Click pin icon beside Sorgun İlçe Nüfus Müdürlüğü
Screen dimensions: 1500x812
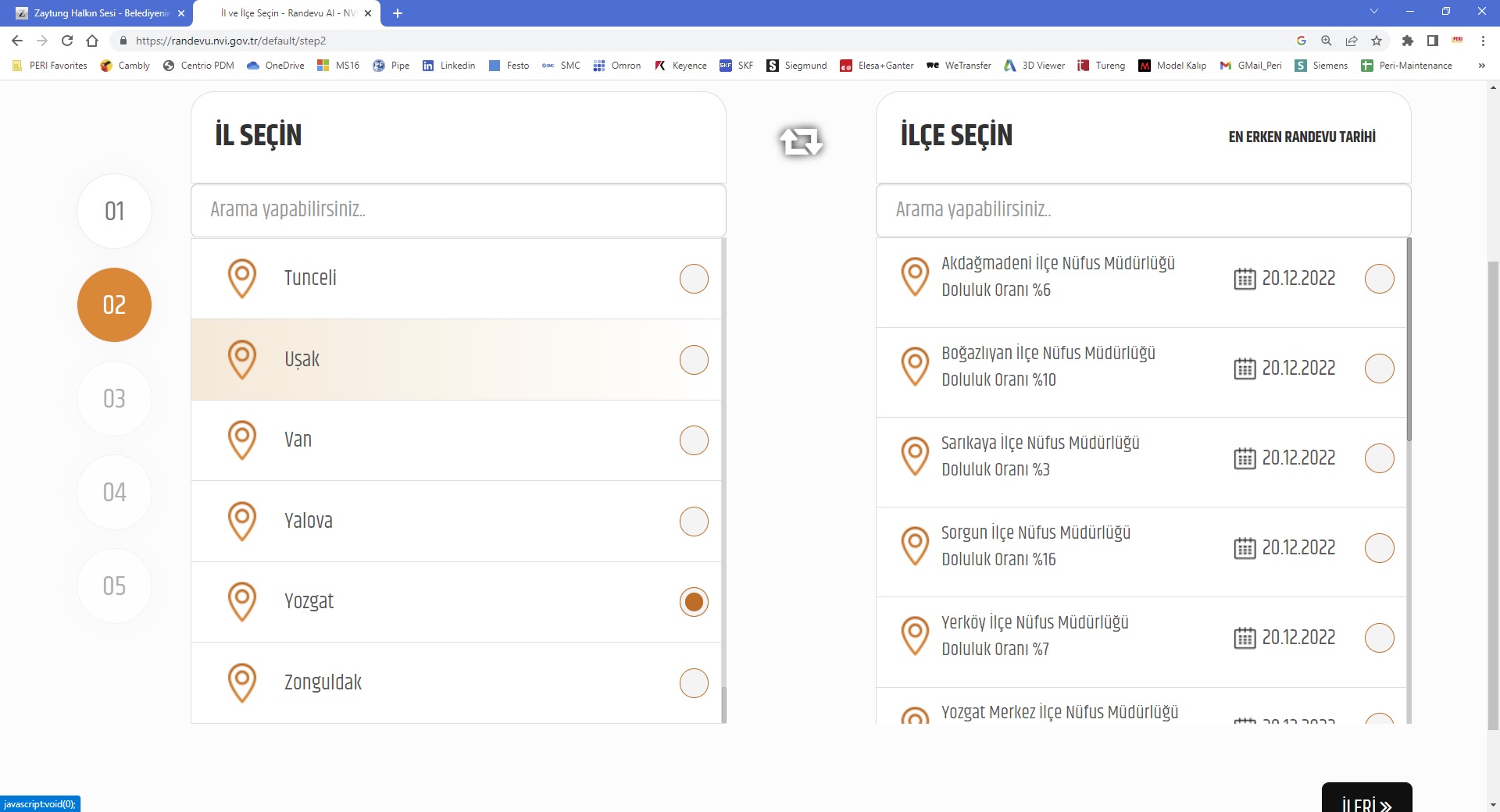coord(915,546)
